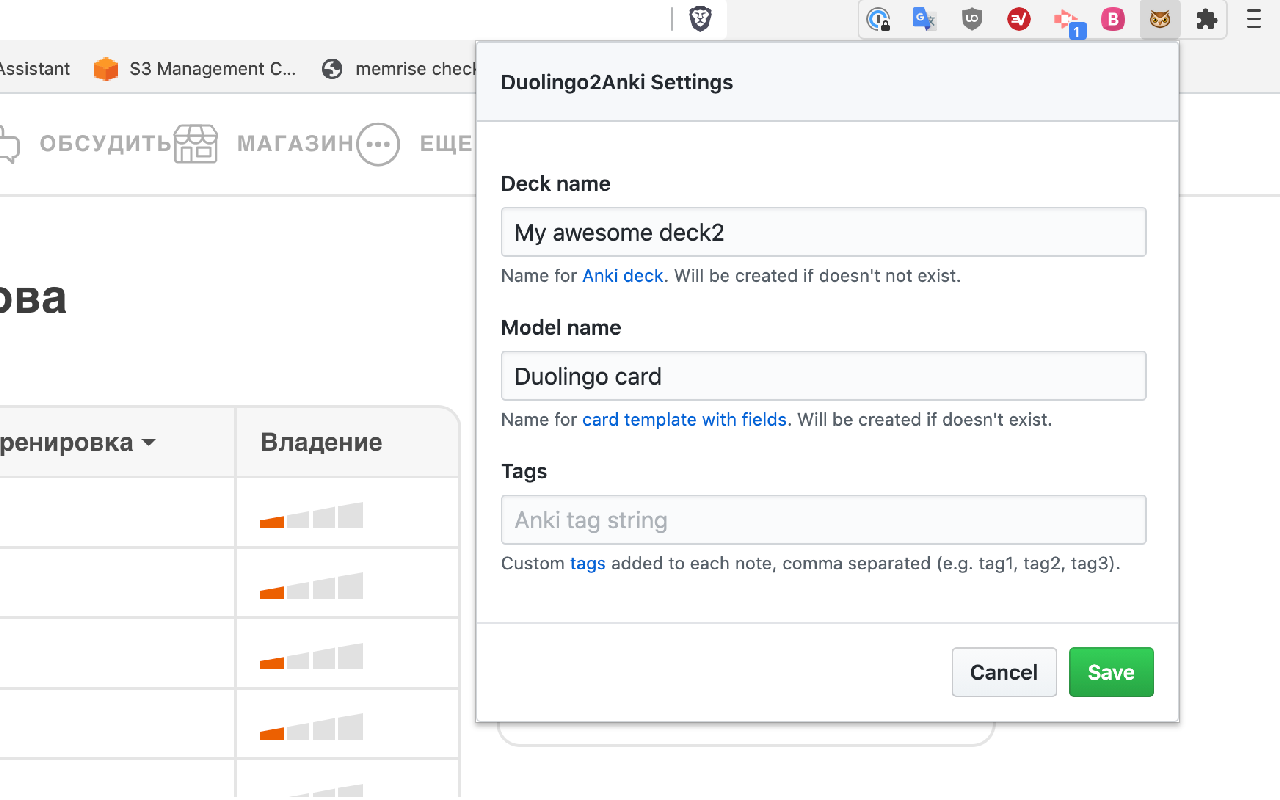Follow the card template with fields link
This screenshot has height=800, width=1280.
tap(684, 420)
